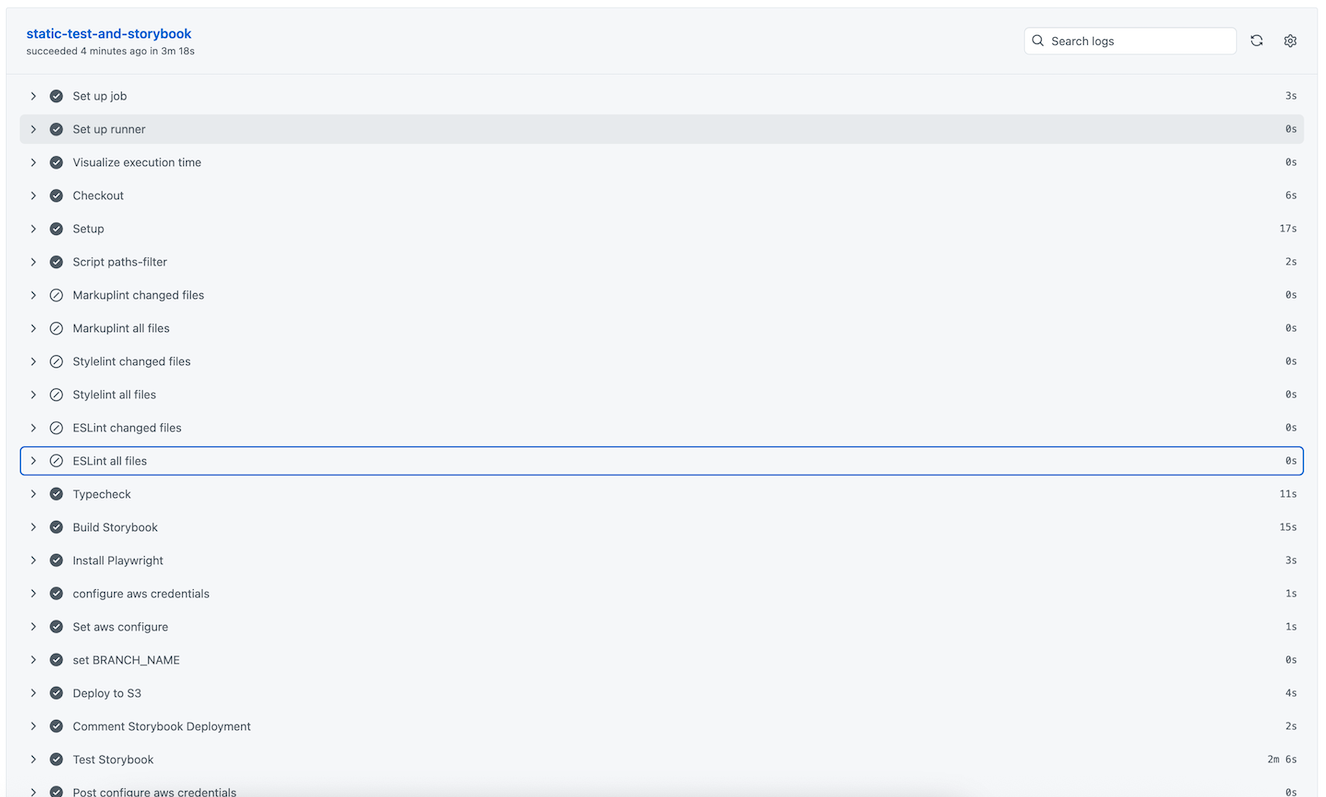Click the Search logs input field
The image size is (1326, 797).
click(1140, 41)
